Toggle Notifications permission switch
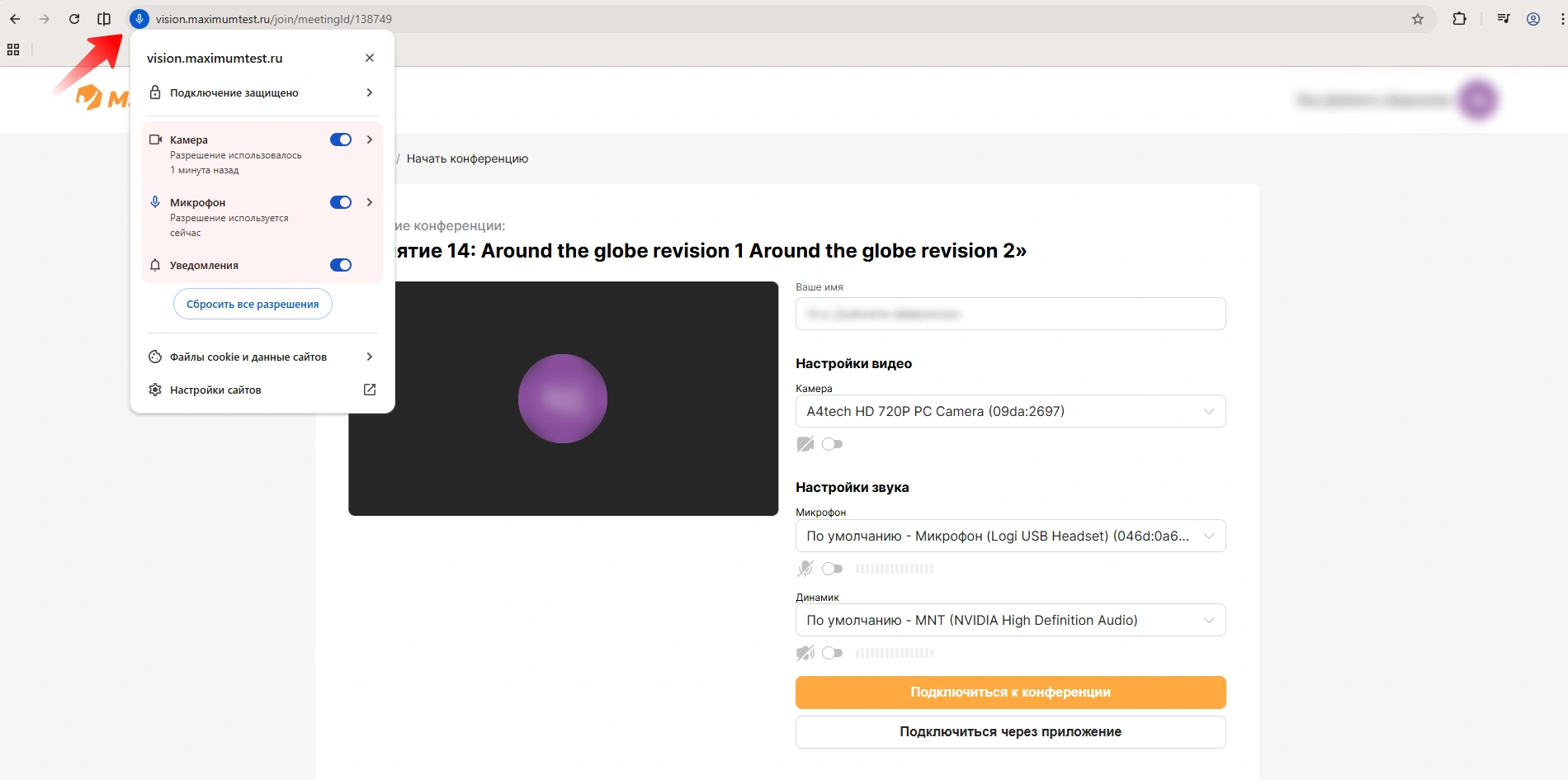 coord(341,265)
